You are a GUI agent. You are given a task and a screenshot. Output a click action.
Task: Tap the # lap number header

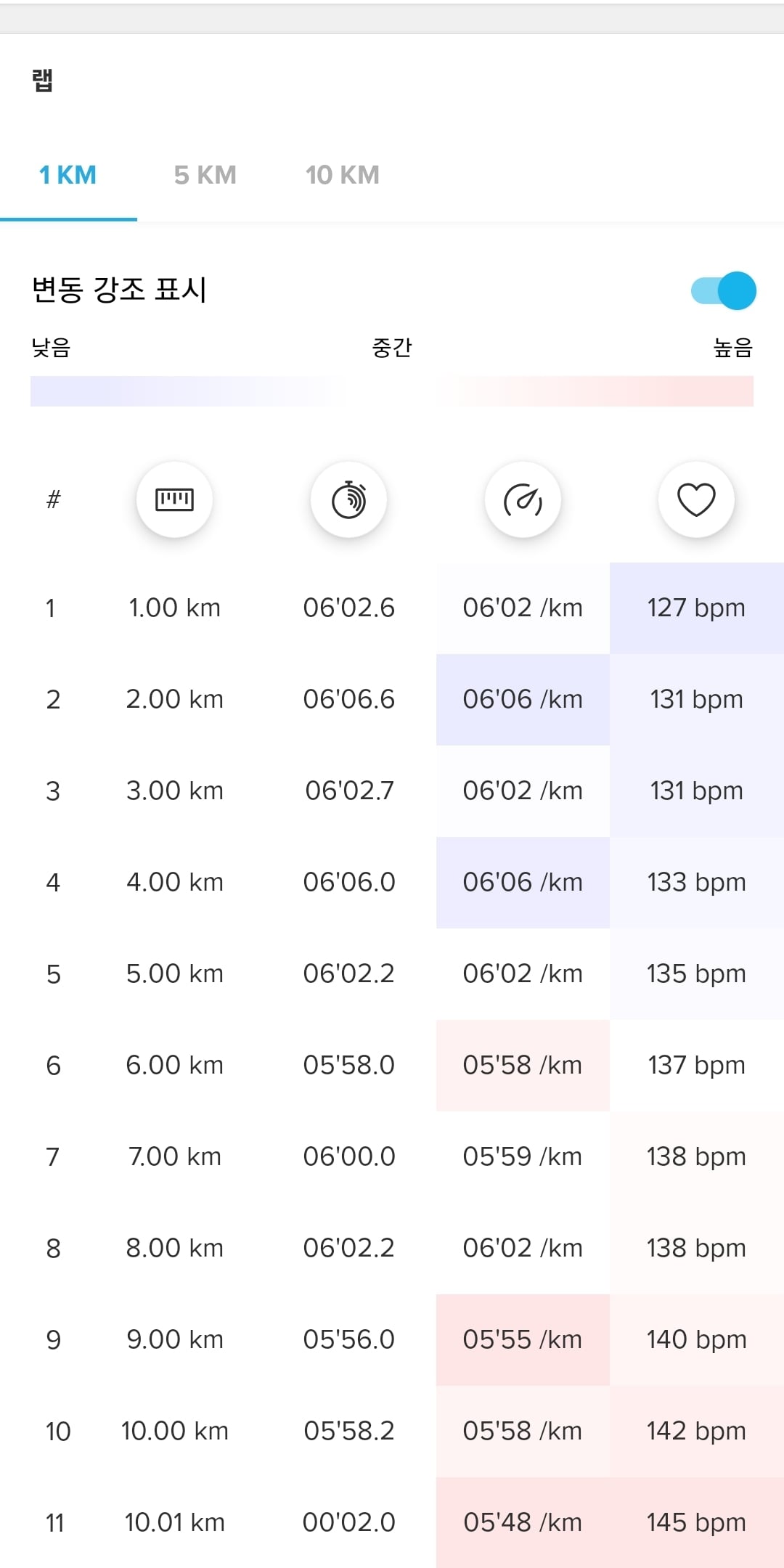click(53, 499)
